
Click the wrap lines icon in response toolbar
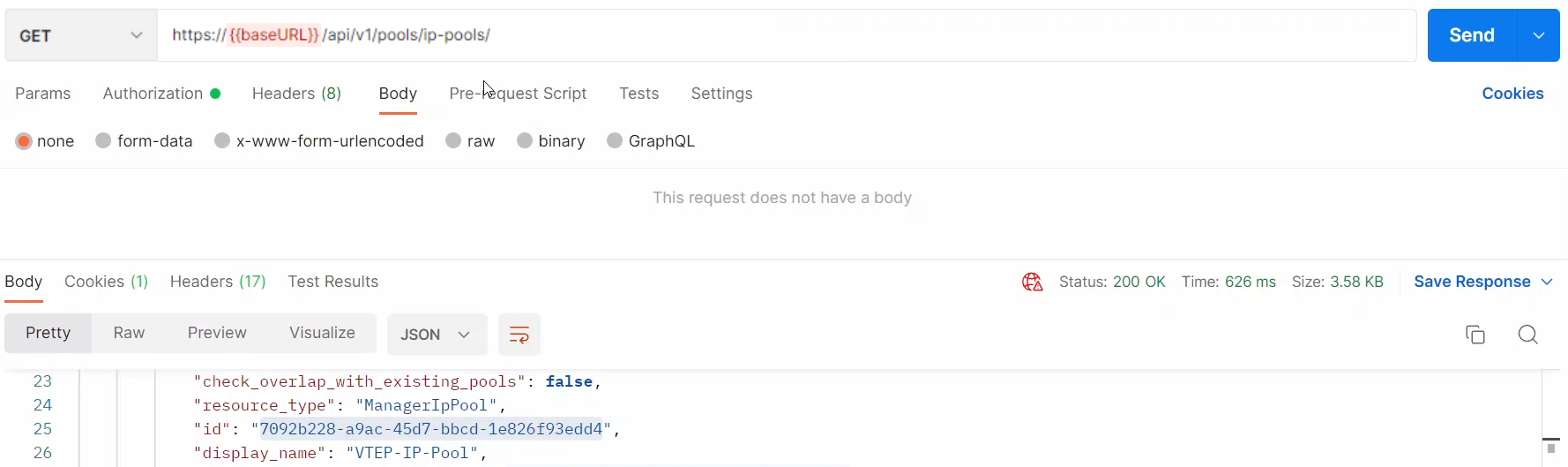[x=519, y=335]
